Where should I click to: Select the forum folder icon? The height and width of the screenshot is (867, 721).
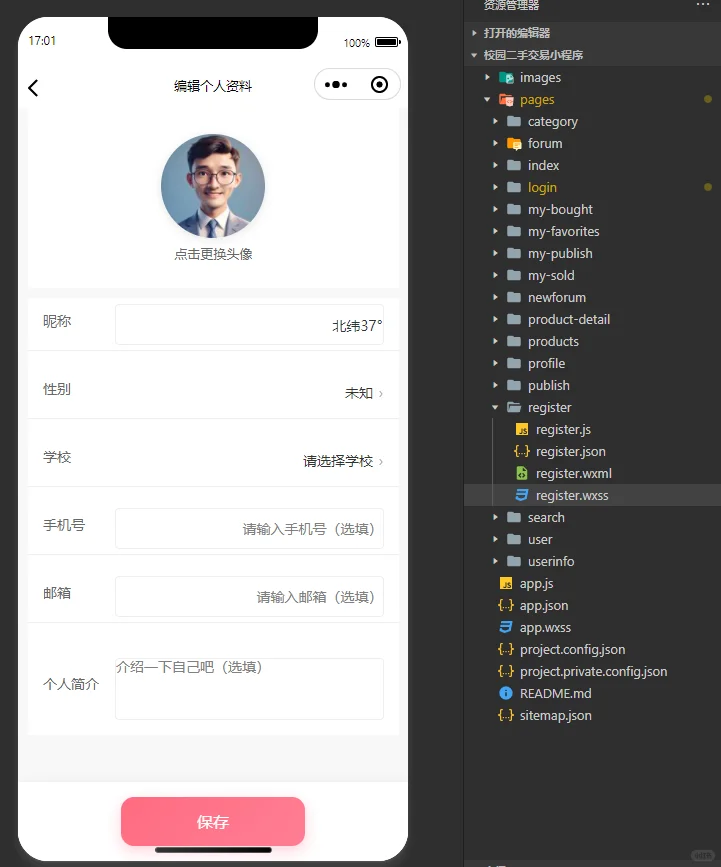click(514, 144)
